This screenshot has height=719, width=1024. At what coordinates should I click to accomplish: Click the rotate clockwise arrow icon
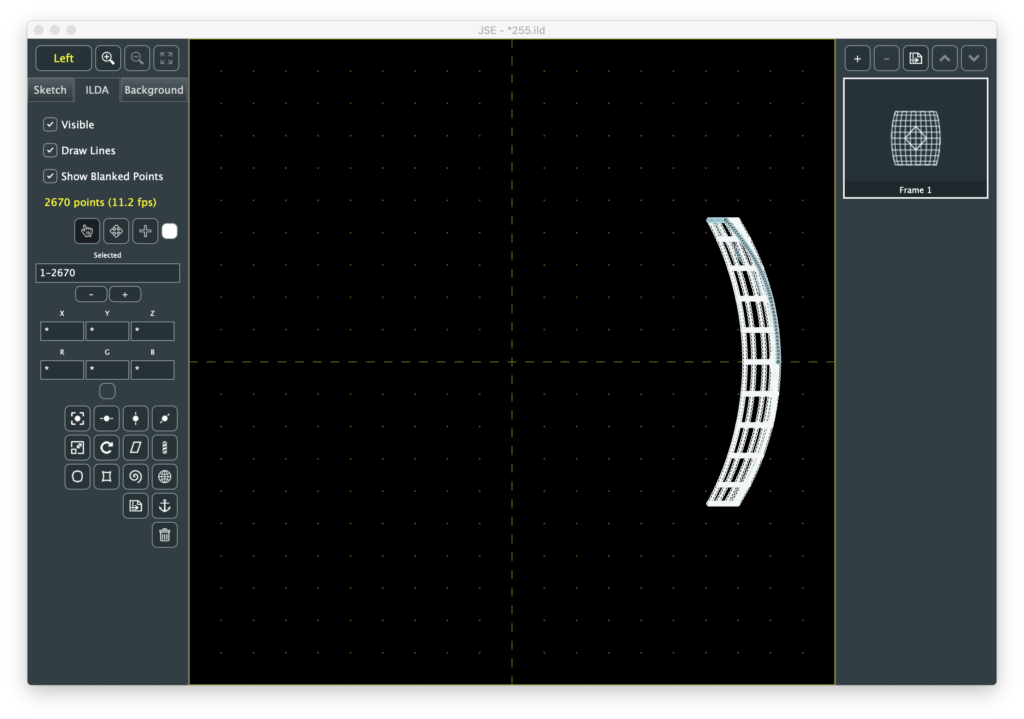[x=106, y=447]
